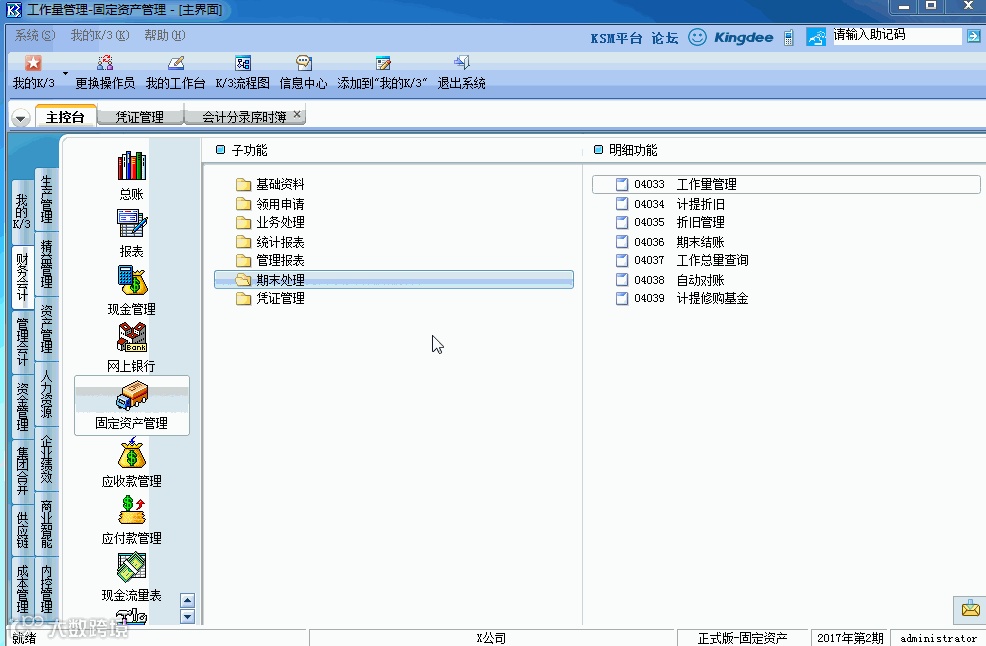Image resolution: width=986 pixels, height=646 pixels.
Task: Switch to the 凭证管理 tab
Action: (140, 117)
